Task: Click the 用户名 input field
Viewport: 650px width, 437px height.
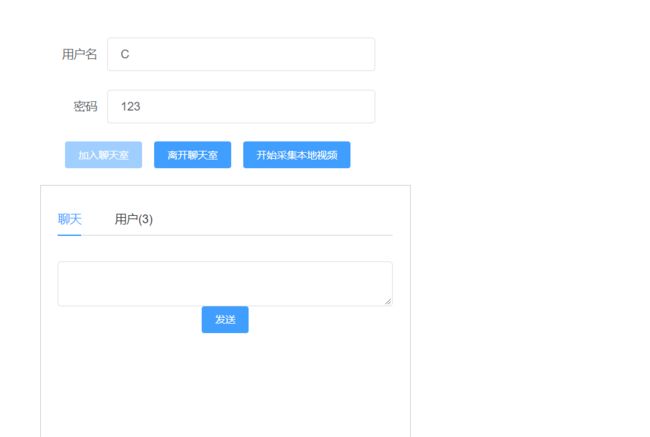Action: pos(241,54)
